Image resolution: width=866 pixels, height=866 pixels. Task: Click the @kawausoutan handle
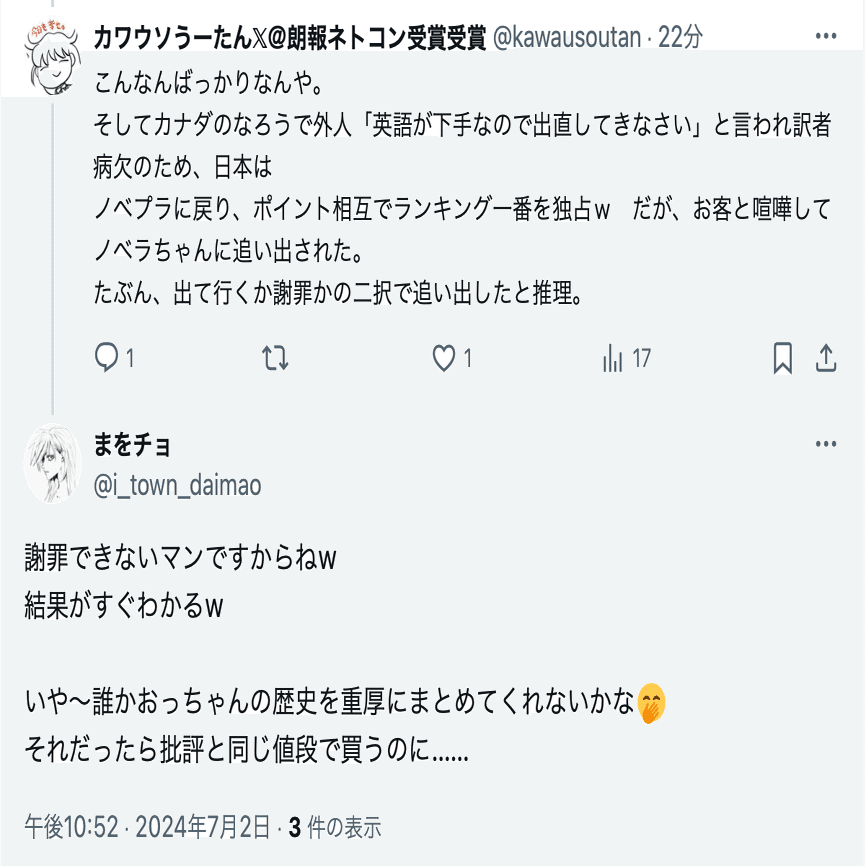pos(566,37)
